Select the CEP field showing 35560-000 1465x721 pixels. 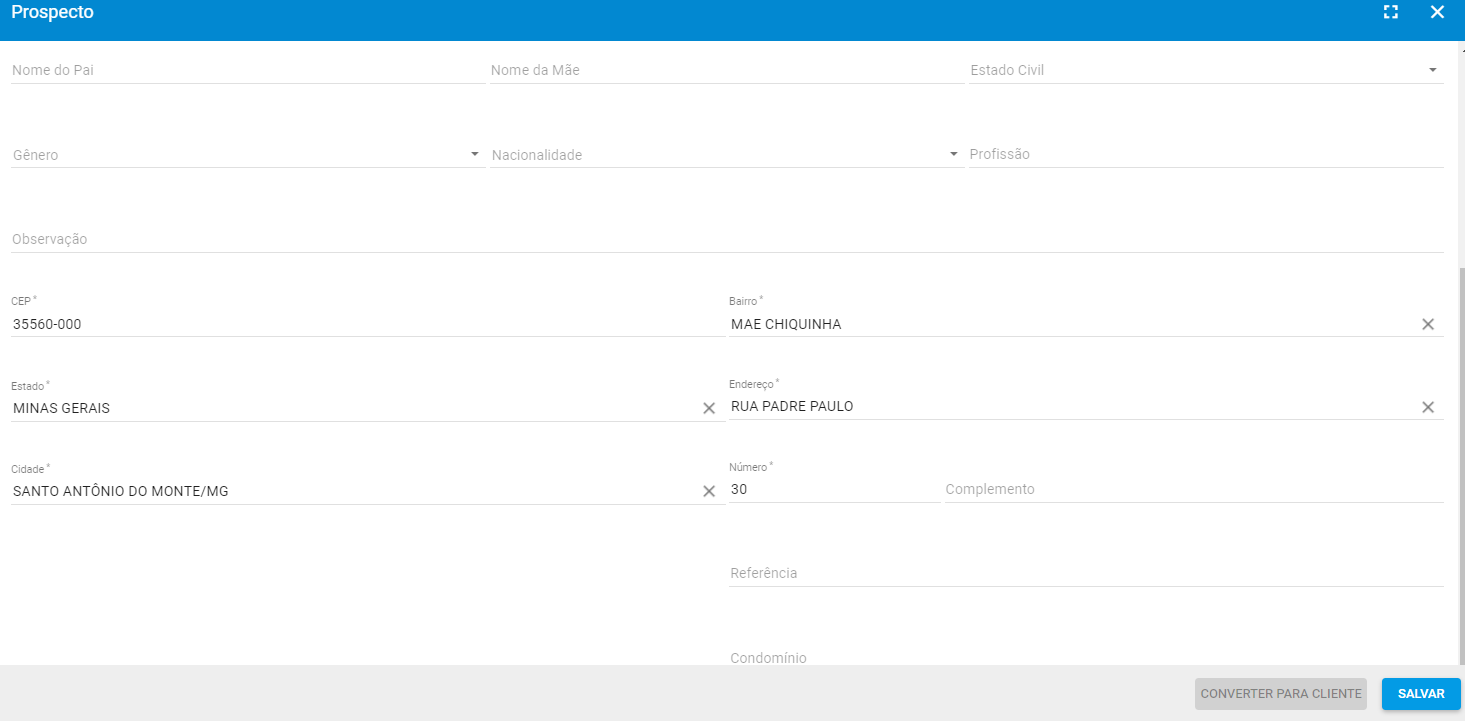click(300, 323)
